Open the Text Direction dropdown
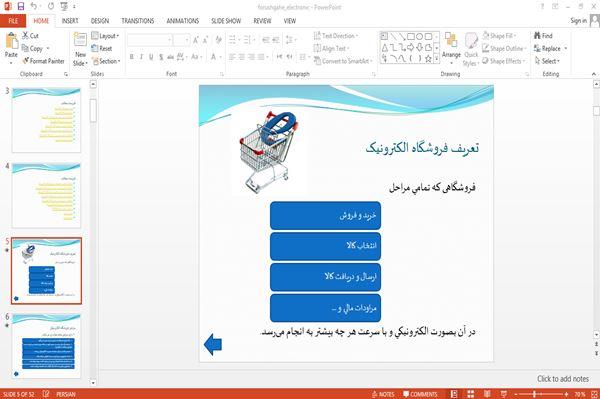This screenshot has height=399, width=600. (336, 36)
